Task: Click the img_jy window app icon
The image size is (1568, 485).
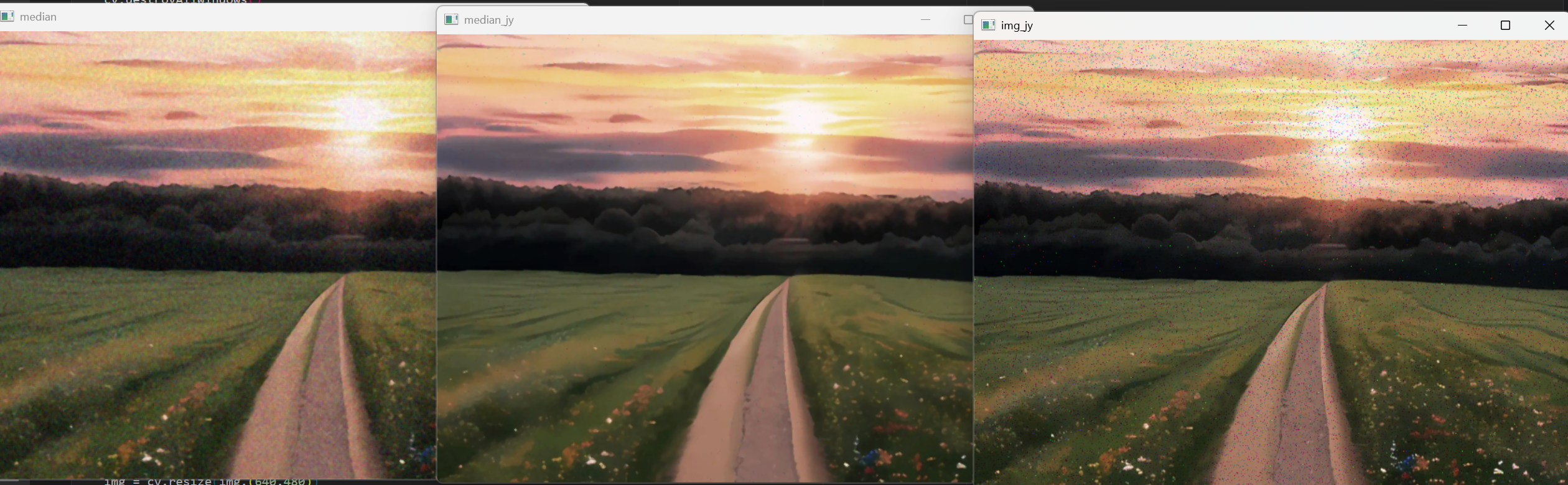Action: (988, 26)
